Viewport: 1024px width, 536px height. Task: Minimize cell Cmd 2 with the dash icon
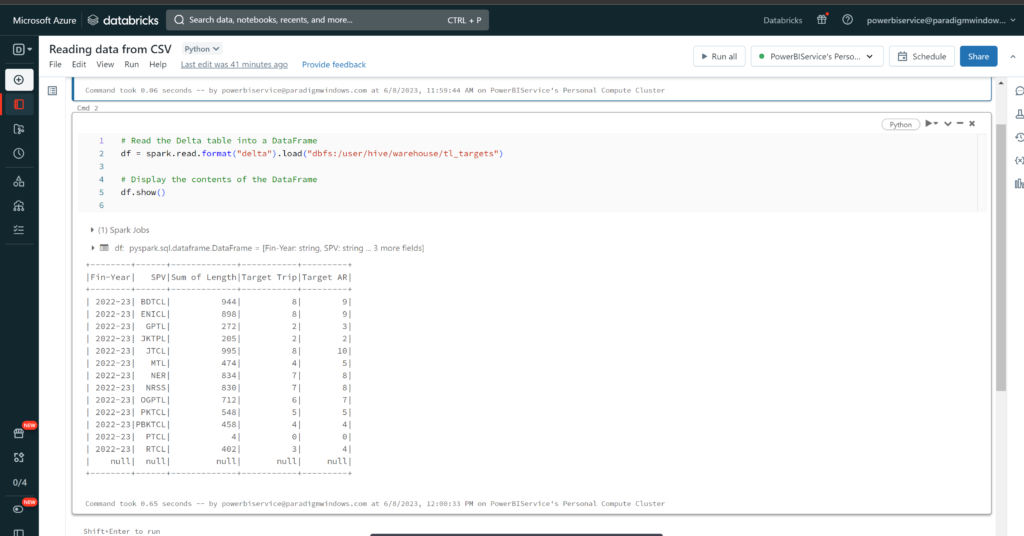(960, 123)
